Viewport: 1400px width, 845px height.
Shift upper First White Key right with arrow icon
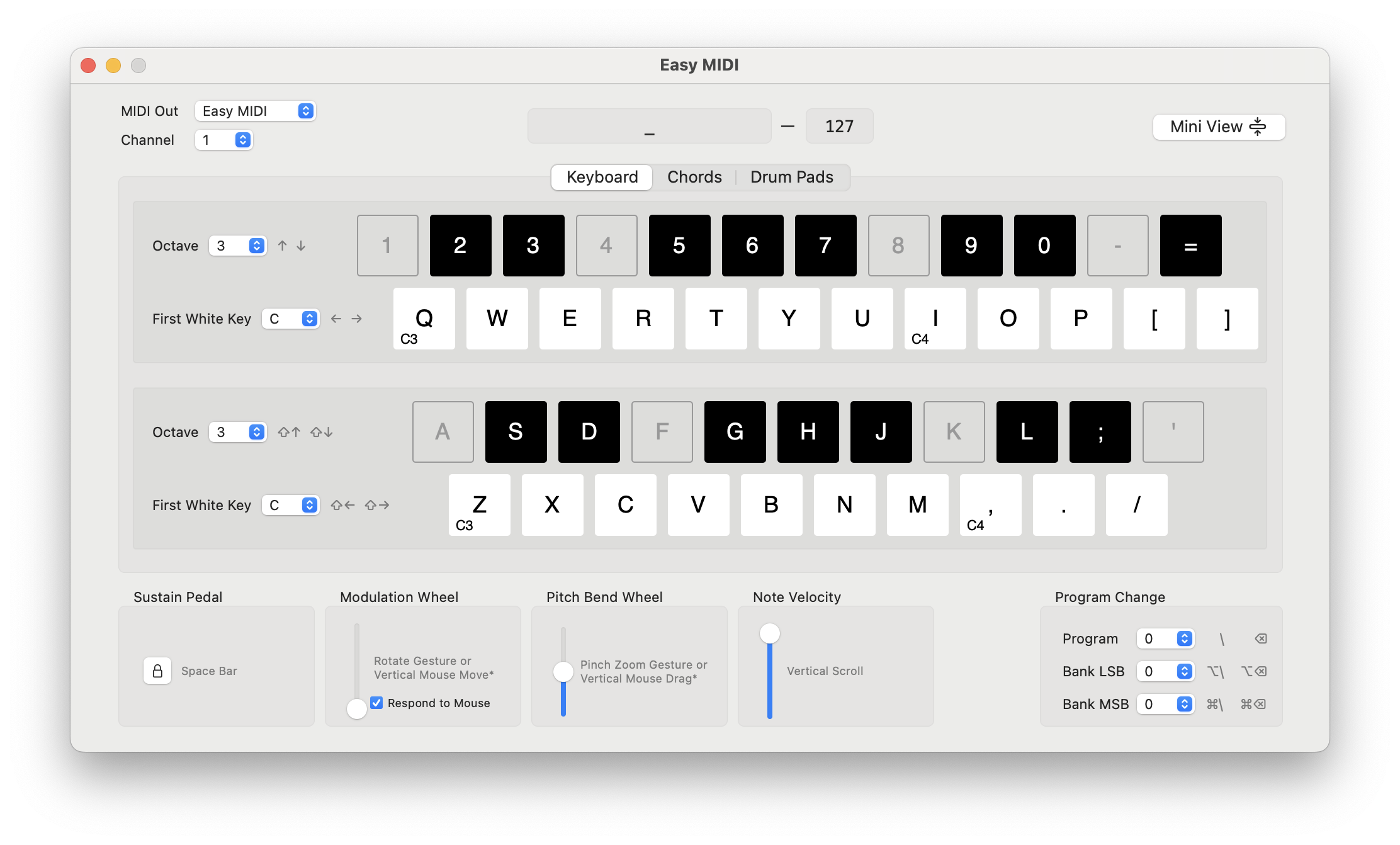357,319
